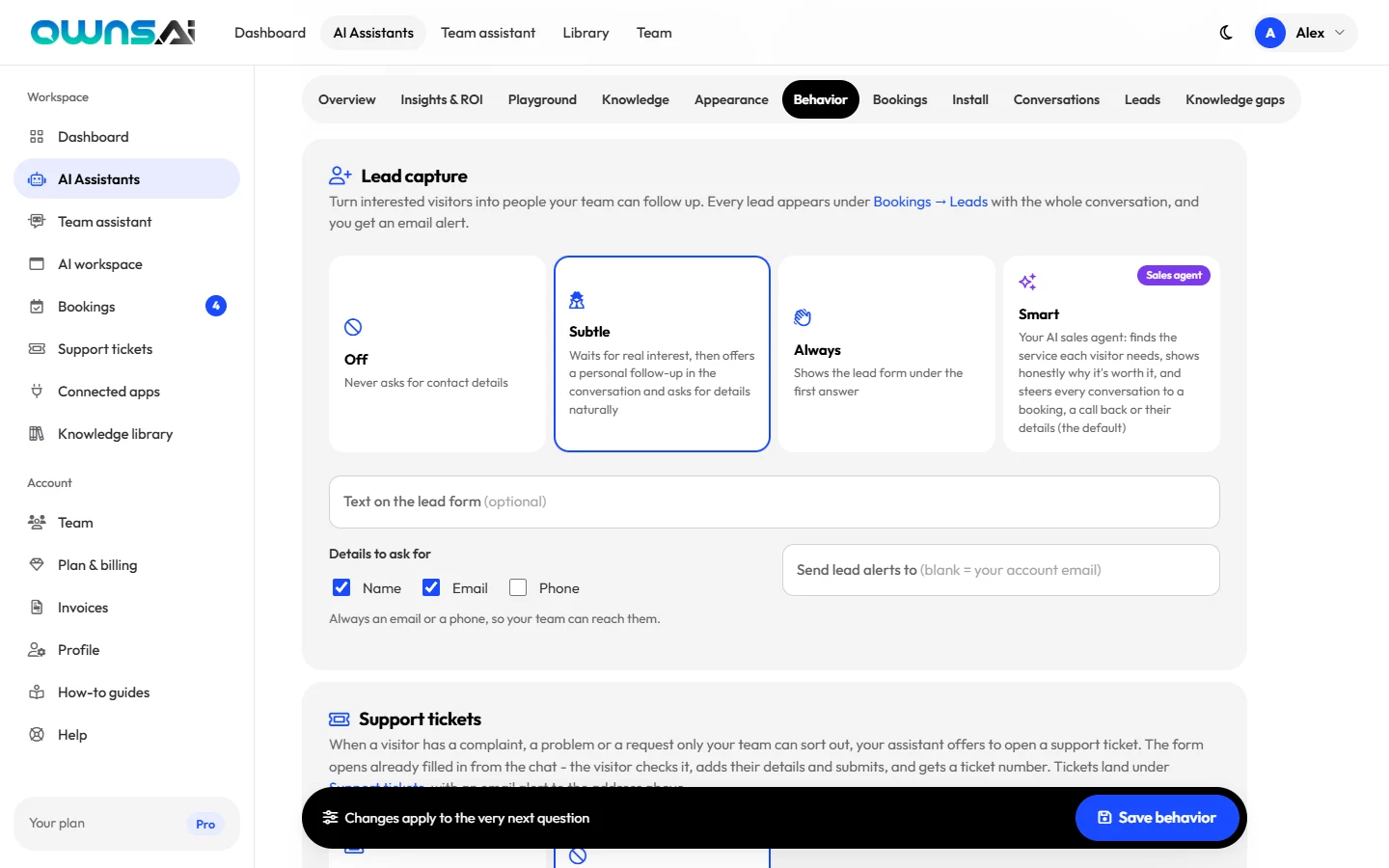Toggle the Name checkbox
1389x868 pixels.
341,587
